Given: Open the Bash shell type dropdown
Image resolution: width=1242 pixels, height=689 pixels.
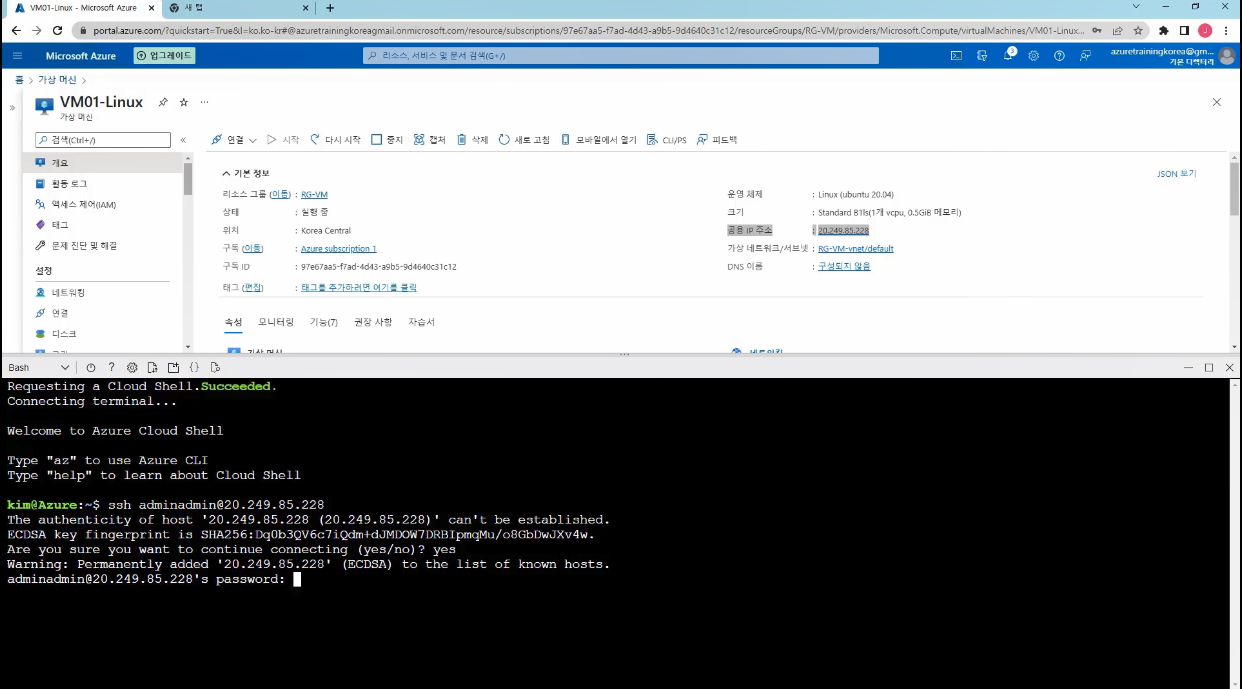Looking at the screenshot, I should 38,367.
